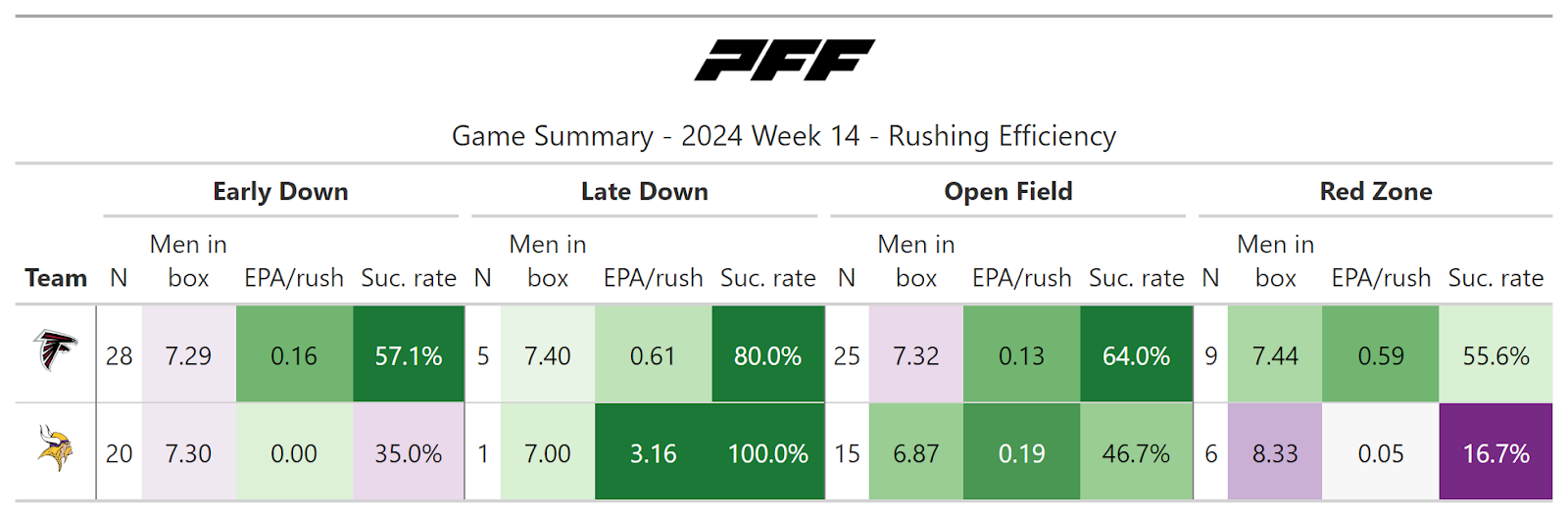Click the Minnesota Vikings team logo
This screenshot has width=1568, height=517.
pyautogui.click(x=55, y=448)
